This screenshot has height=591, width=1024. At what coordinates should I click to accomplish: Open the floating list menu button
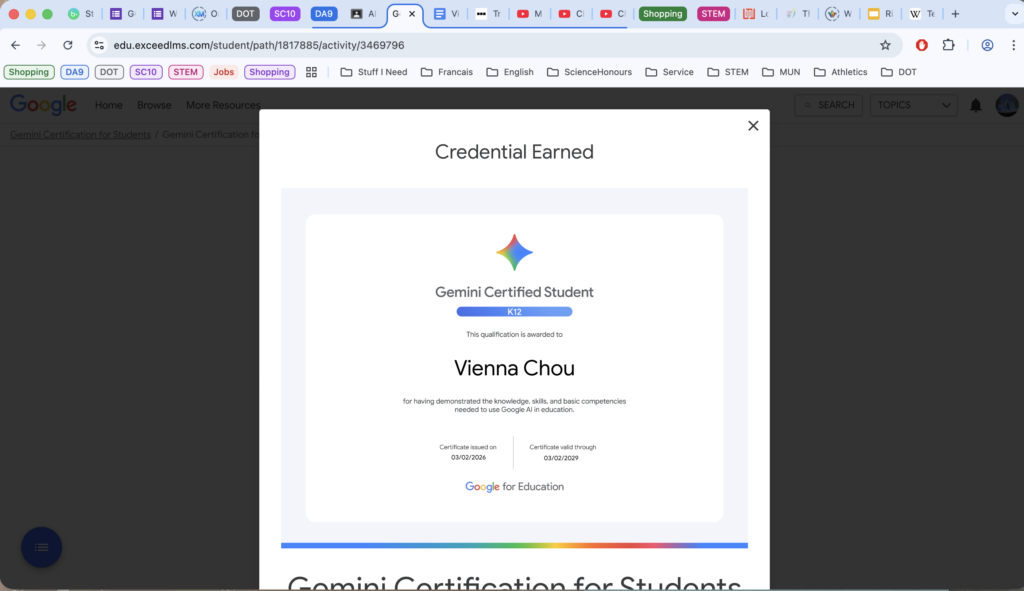click(41, 547)
